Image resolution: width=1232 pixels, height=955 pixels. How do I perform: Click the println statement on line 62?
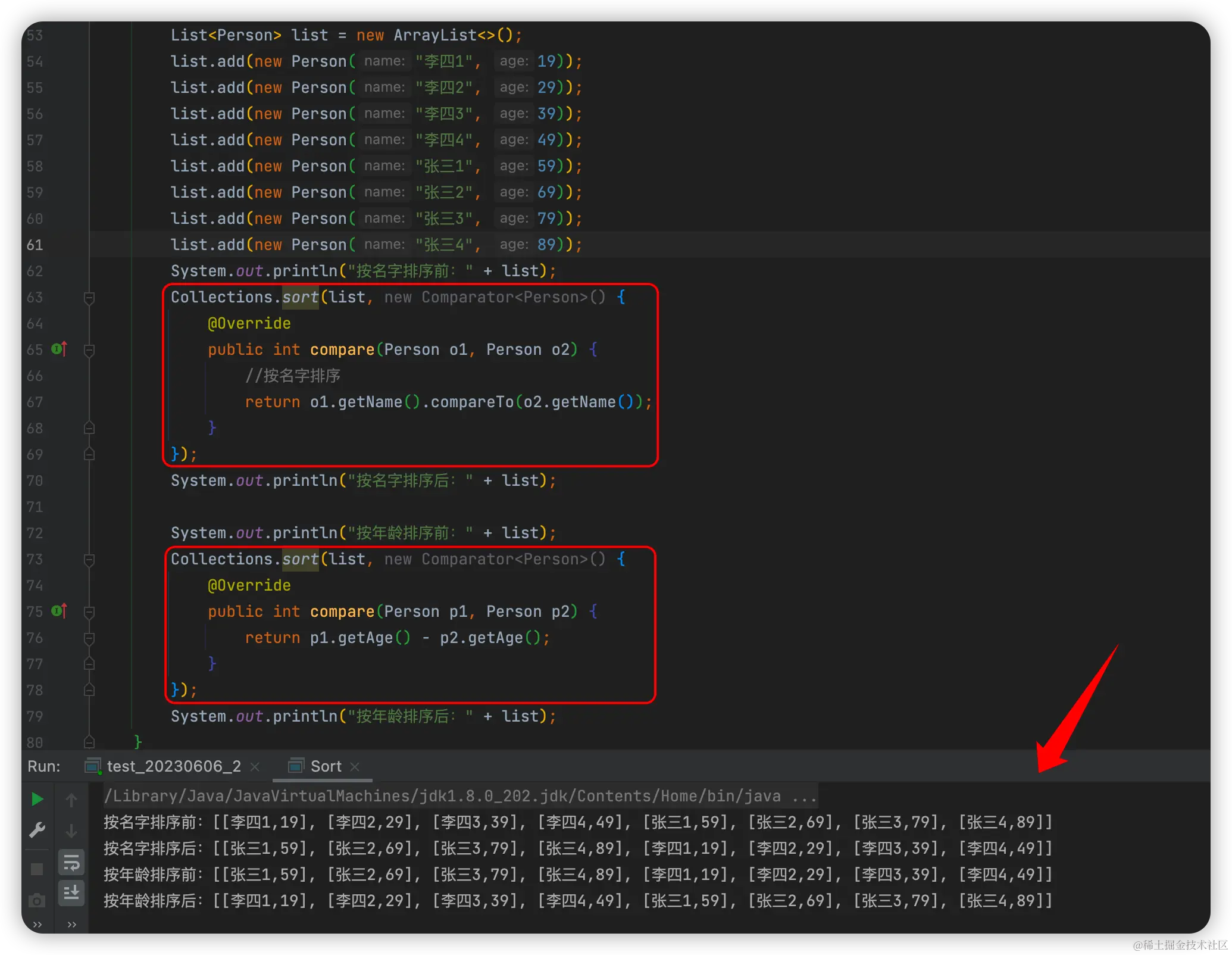point(364,271)
